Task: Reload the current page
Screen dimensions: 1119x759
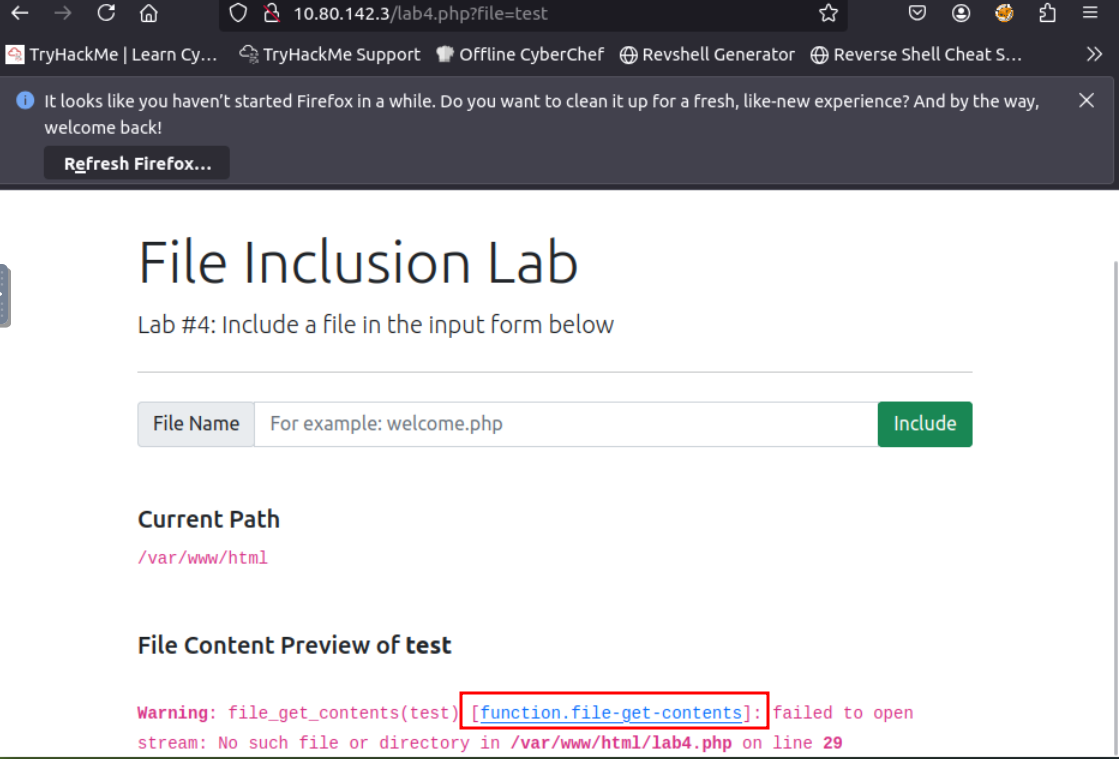Action: tap(106, 13)
